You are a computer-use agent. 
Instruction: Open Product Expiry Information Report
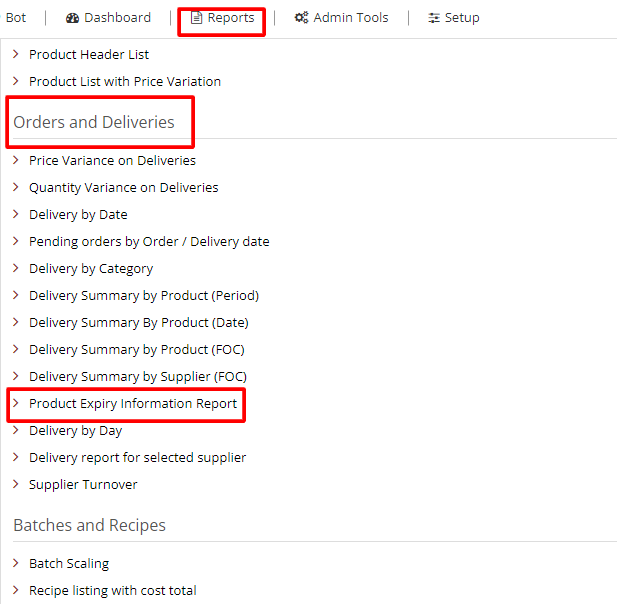pos(133,403)
